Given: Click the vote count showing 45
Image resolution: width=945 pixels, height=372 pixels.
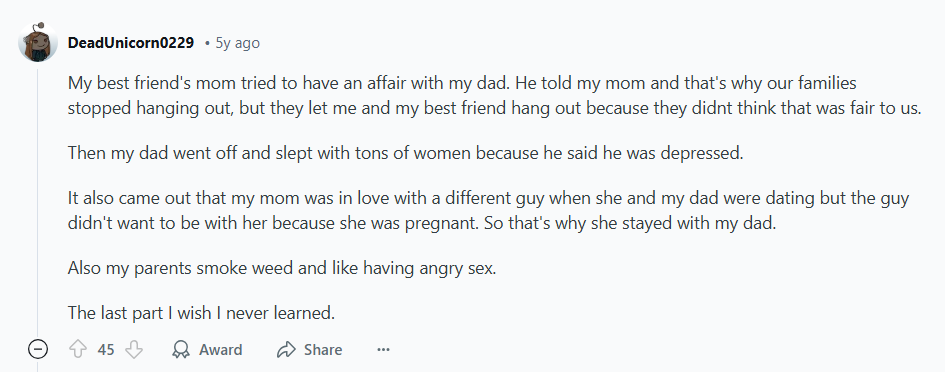Looking at the screenshot, I should click(106, 350).
